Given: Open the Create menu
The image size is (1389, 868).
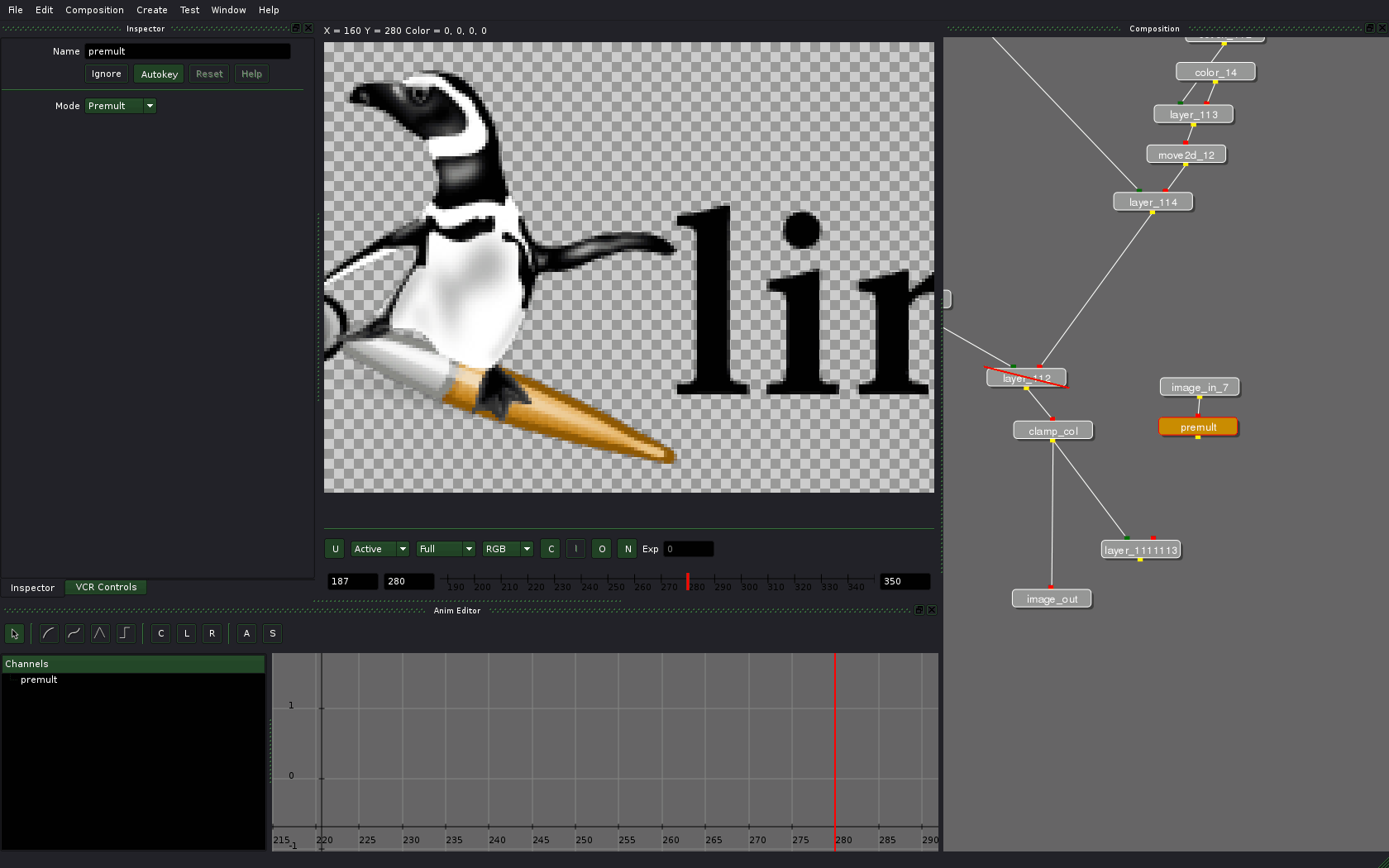Looking at the screenshot, I should pos(152,10).
